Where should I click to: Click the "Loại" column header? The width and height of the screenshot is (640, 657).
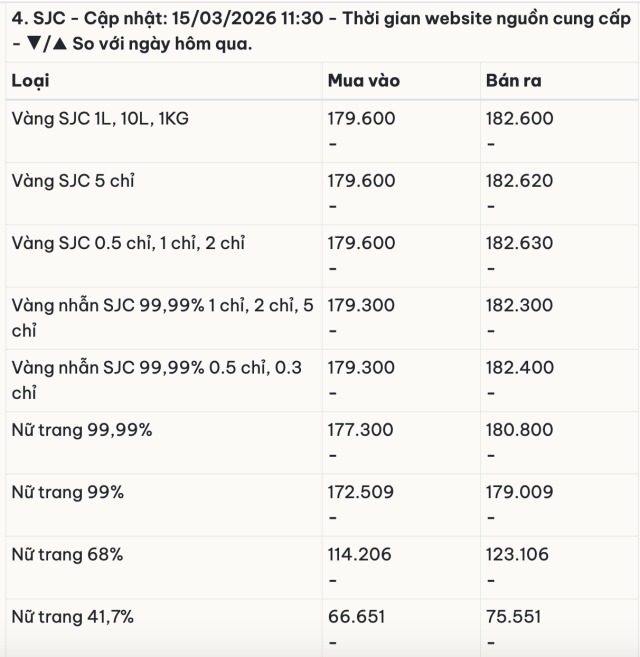(x=30, y=80)
